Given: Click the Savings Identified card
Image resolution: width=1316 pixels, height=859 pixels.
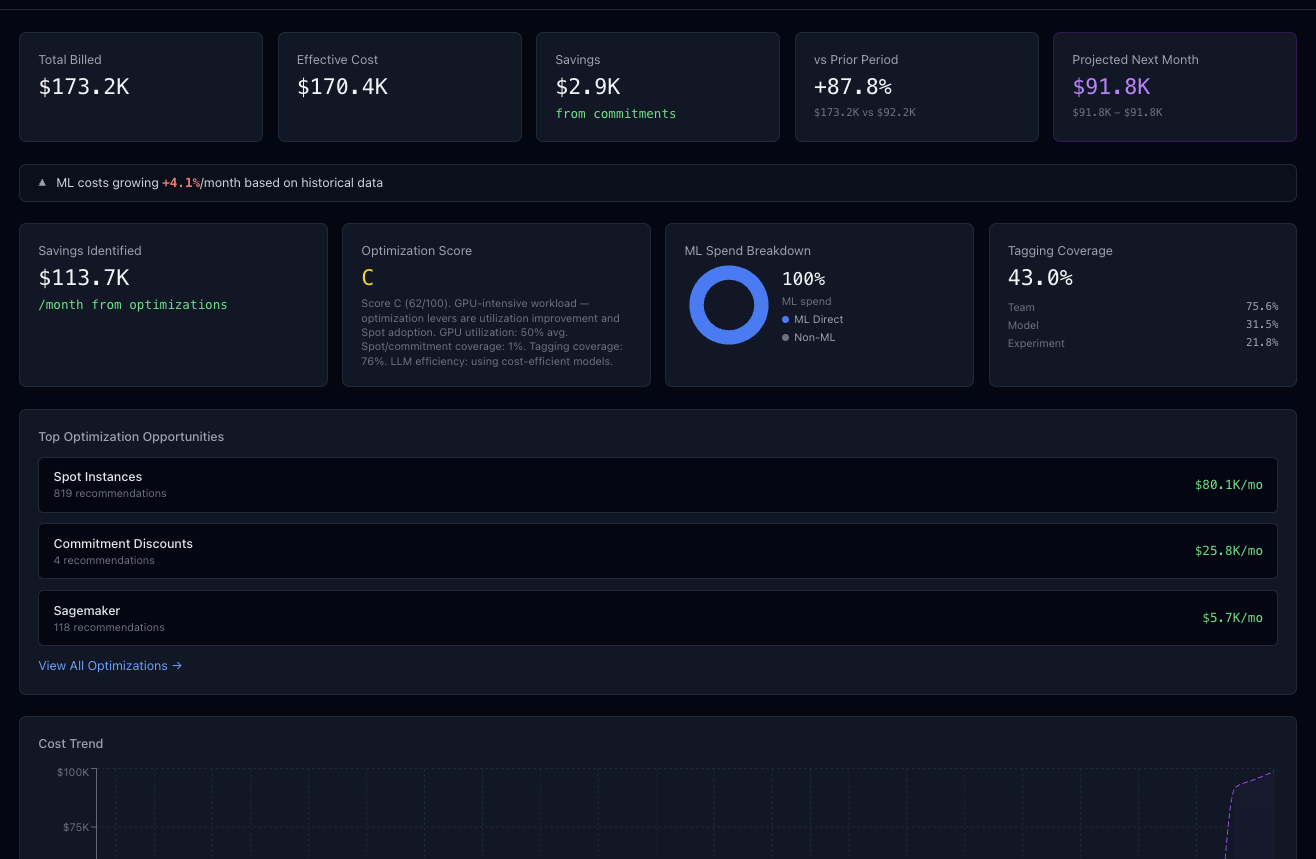Looking at the screenshot, I should [x=173, y=305].
